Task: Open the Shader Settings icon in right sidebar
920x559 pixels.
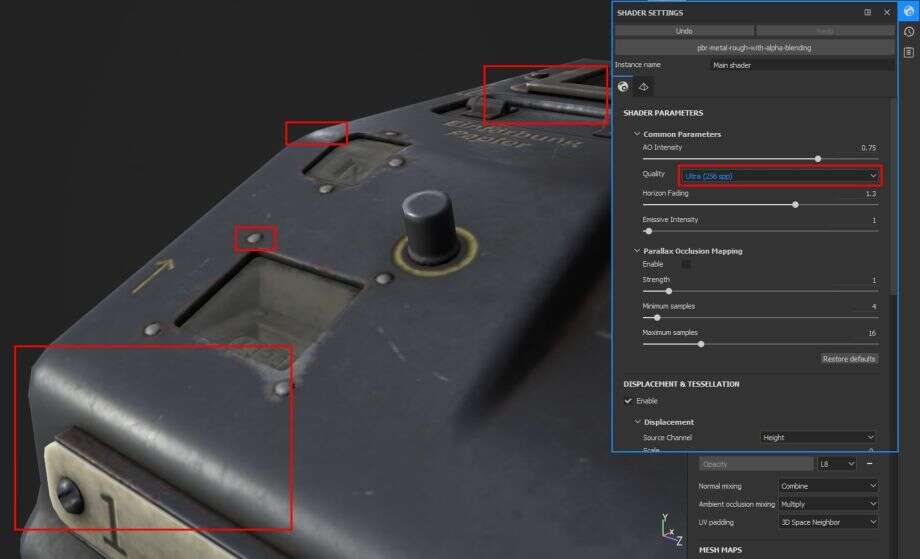Action: pos(908,11)
